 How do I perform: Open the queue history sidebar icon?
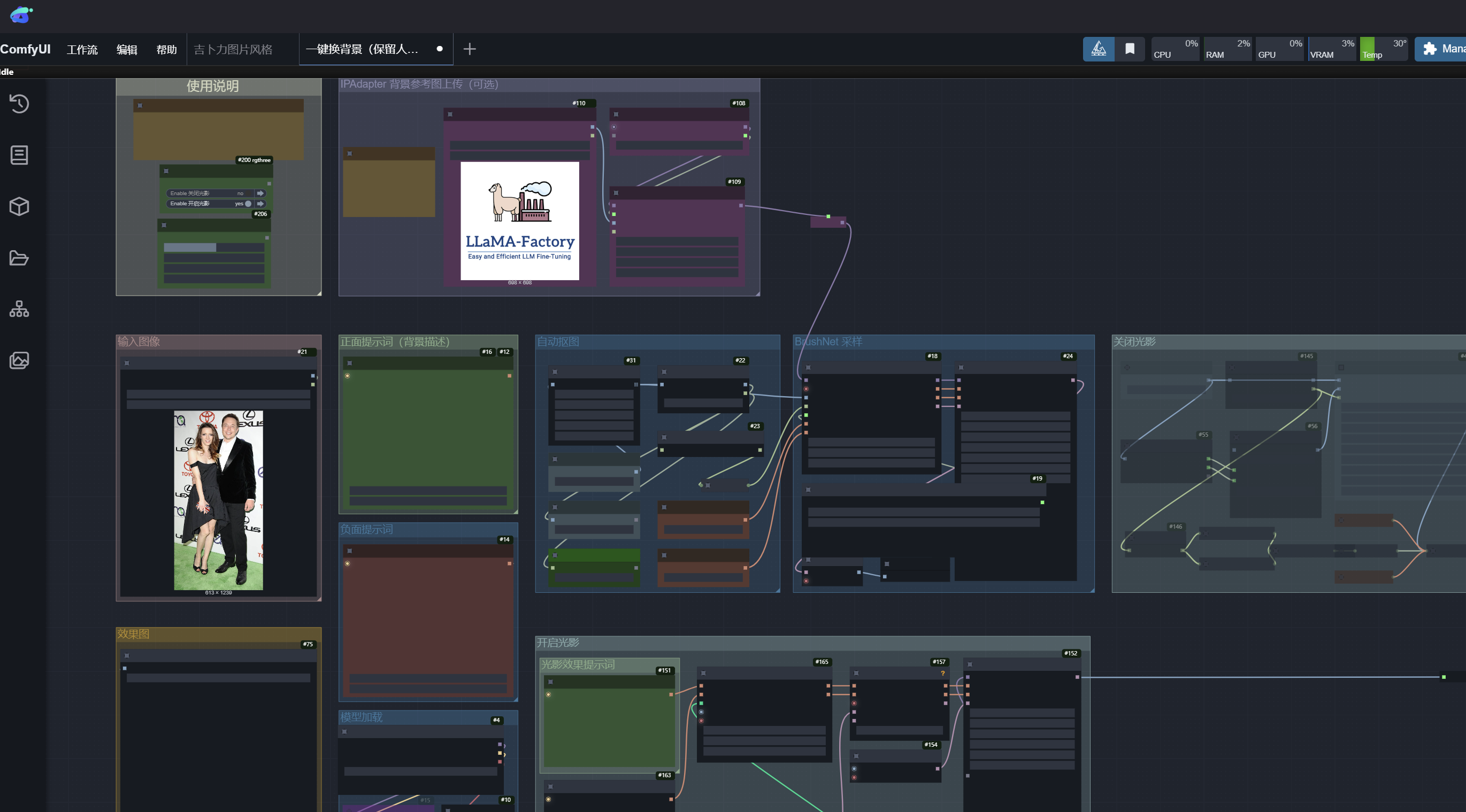tap(19, 104)
